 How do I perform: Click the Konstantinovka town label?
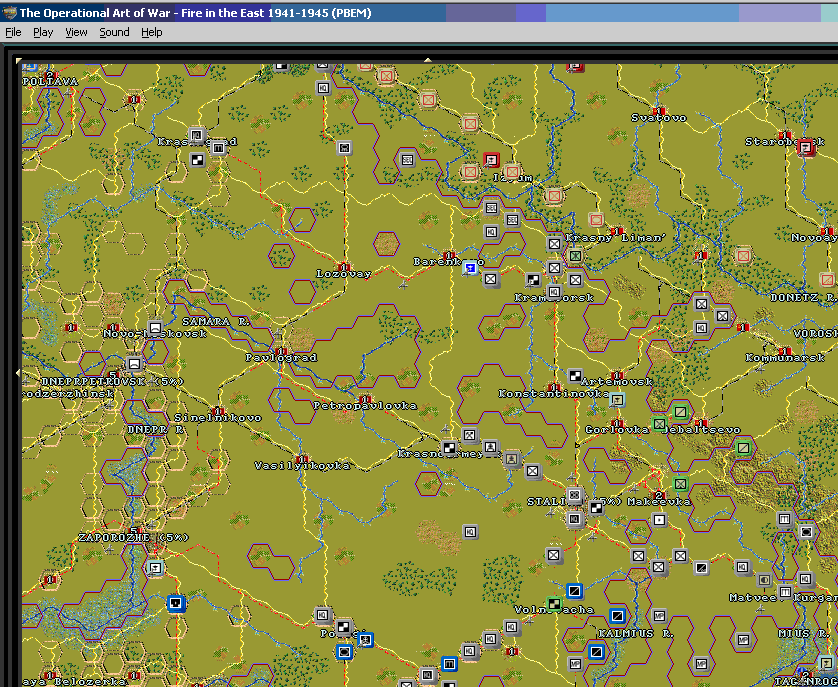point(554,393)
